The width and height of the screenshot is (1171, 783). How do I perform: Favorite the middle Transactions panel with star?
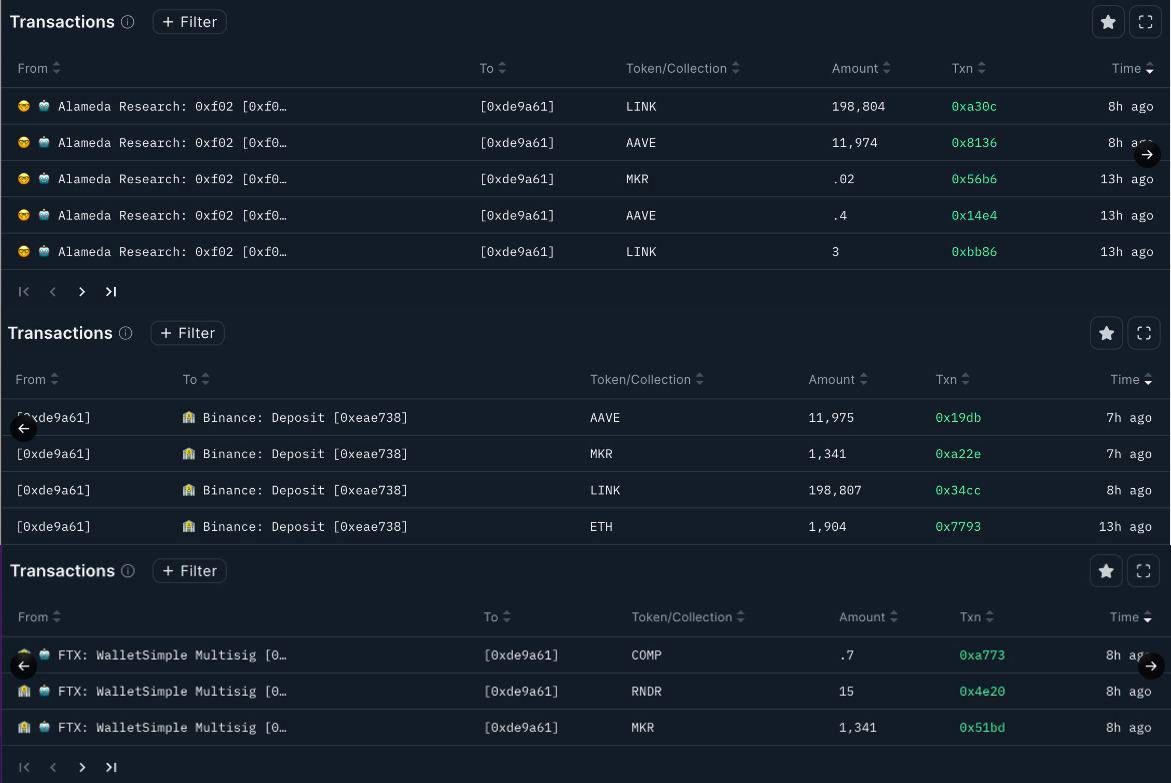tap(1106, 333)
